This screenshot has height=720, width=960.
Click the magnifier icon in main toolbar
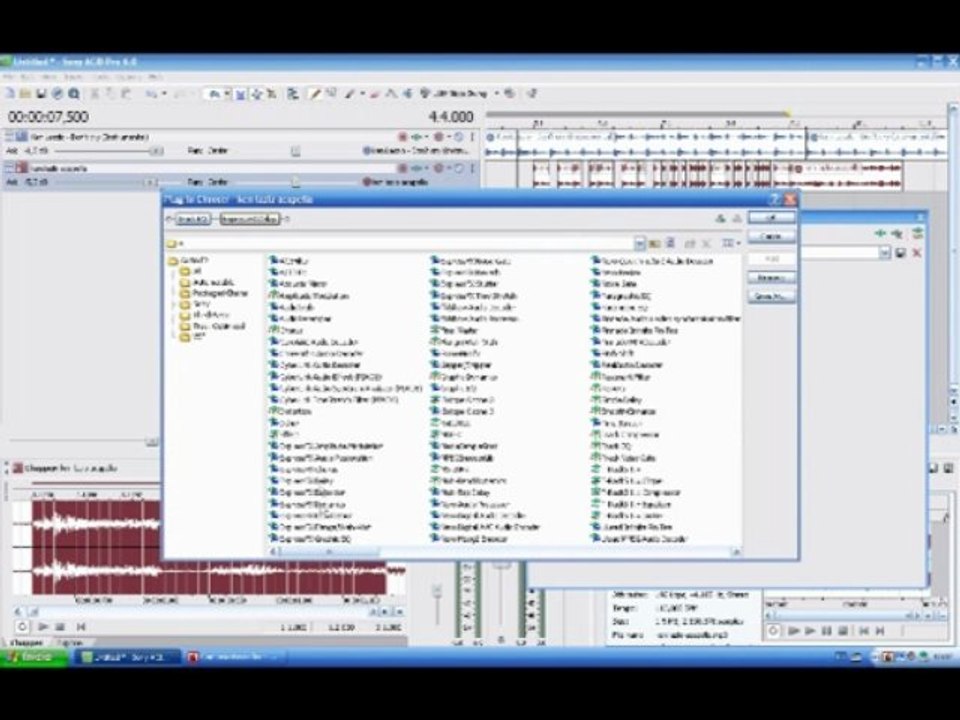pyautogui.click(x=73, y=94)
